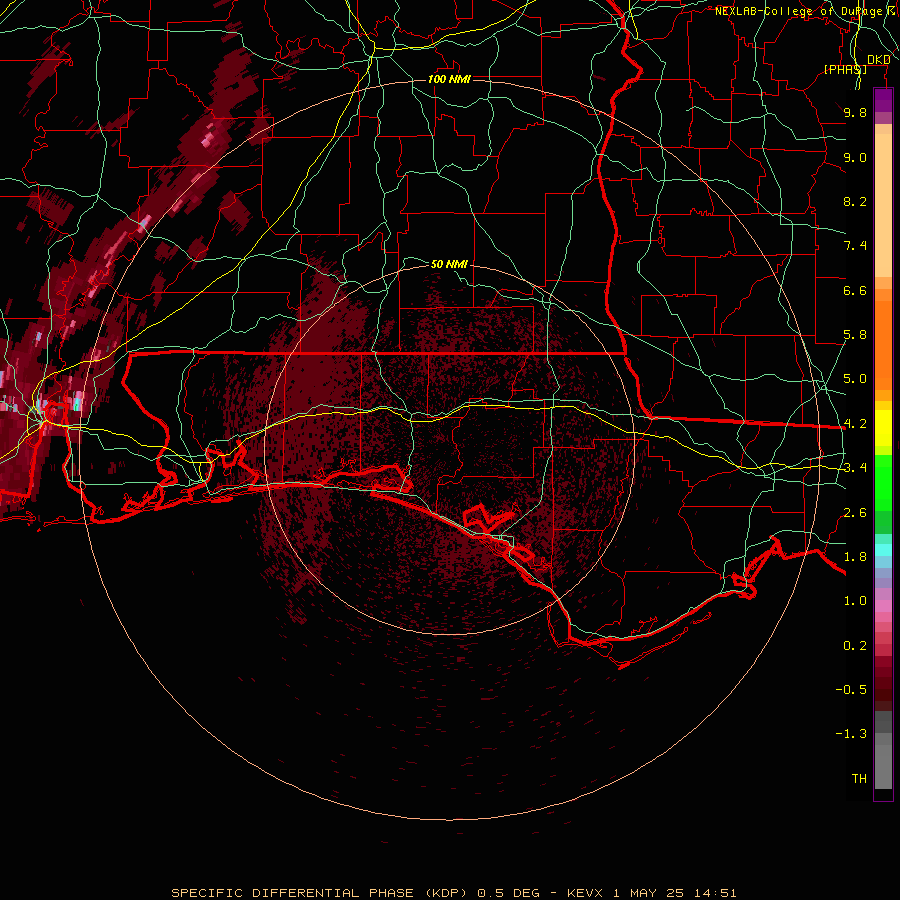Click the 7.4 scale value label
The image size is (900, 900).
[x=855, y=246]
